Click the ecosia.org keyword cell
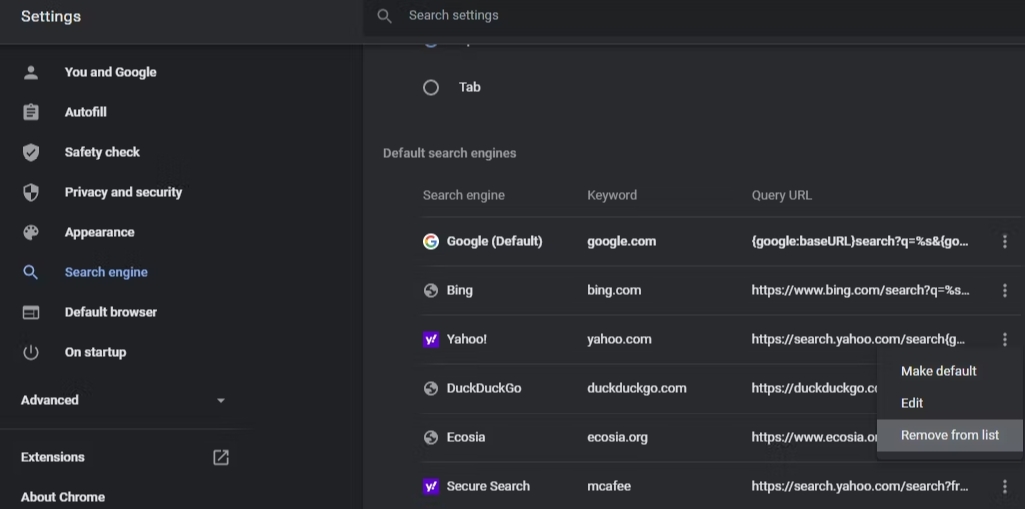 click(x=617, y=438)
